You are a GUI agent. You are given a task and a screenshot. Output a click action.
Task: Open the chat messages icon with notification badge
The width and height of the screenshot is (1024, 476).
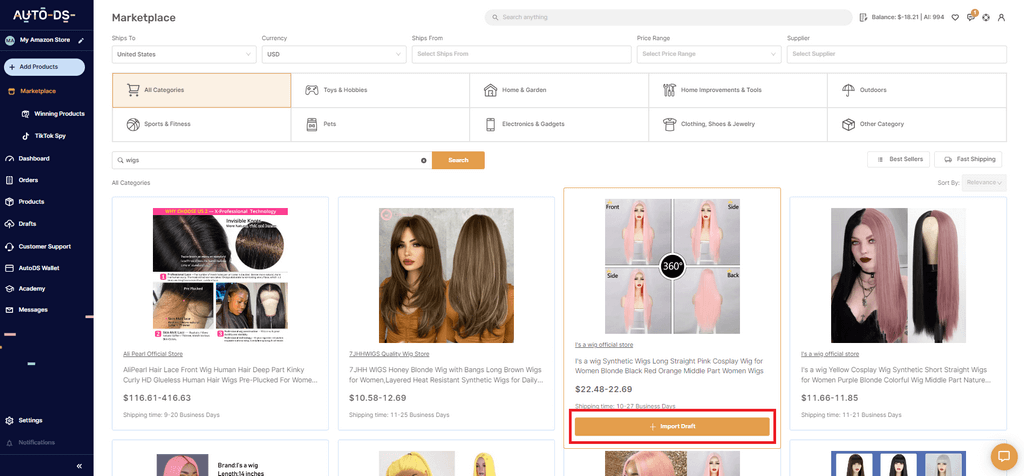click(x=970, y=17)
